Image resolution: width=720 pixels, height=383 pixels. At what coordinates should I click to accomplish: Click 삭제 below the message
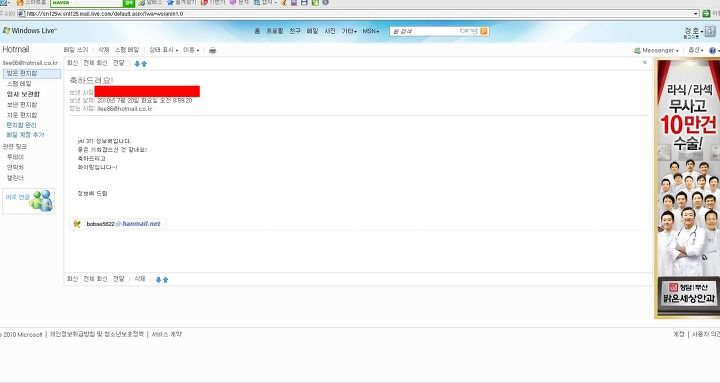(140, 279)
